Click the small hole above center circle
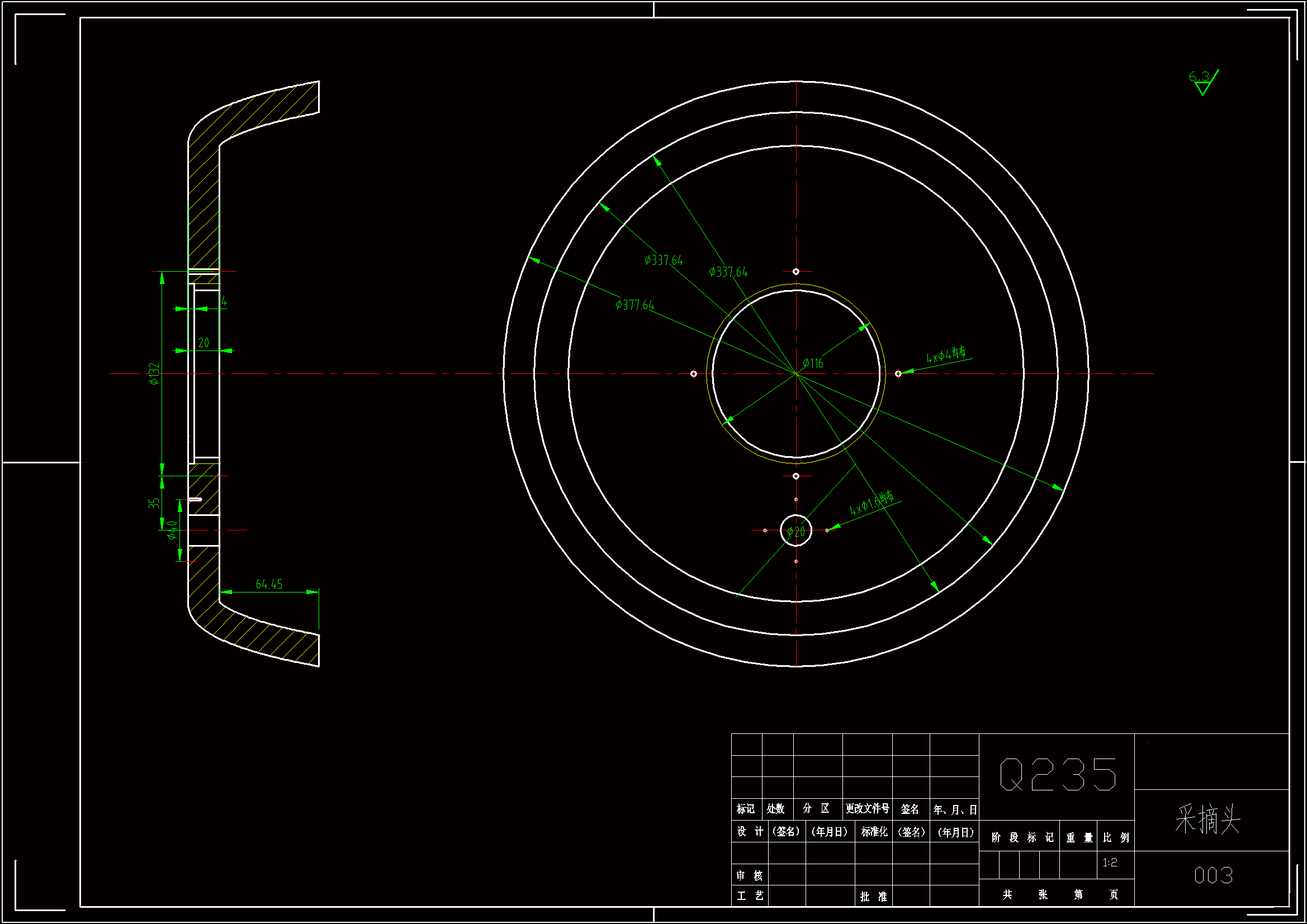The width and height of the screenshot is (1307, 924). [796, 272]
